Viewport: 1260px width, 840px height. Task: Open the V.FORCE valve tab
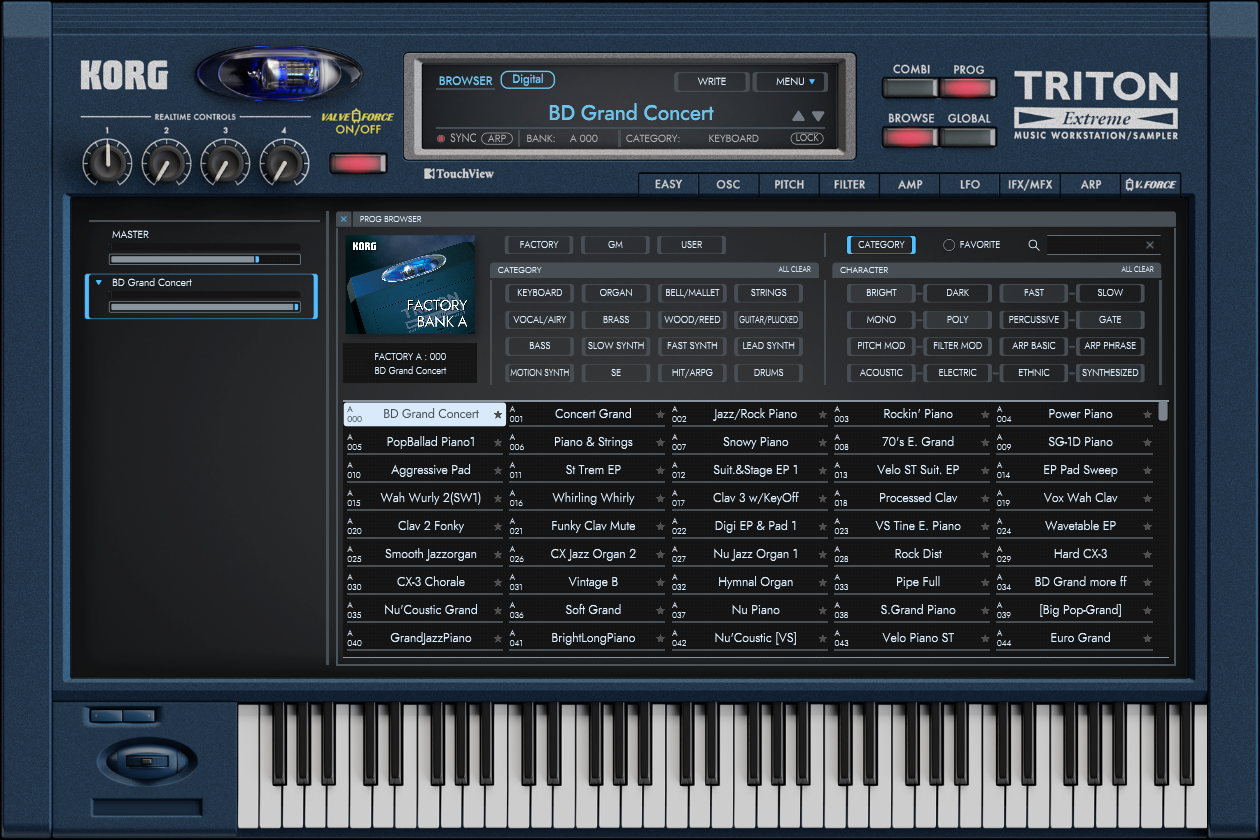pos(1150,184)
